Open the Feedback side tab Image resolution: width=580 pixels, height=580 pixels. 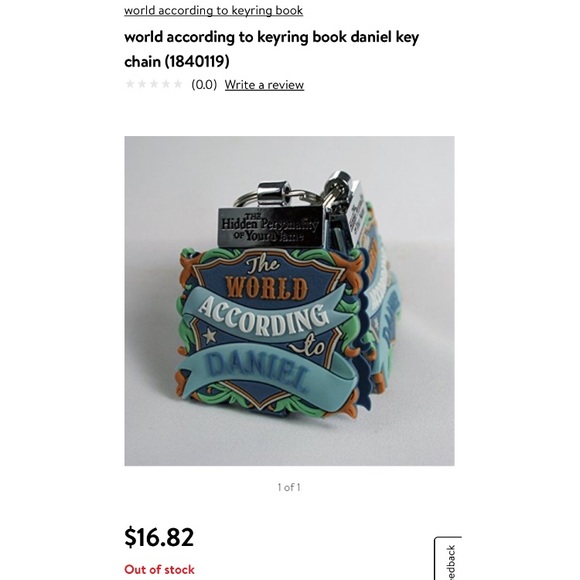(x=448, y=559)
